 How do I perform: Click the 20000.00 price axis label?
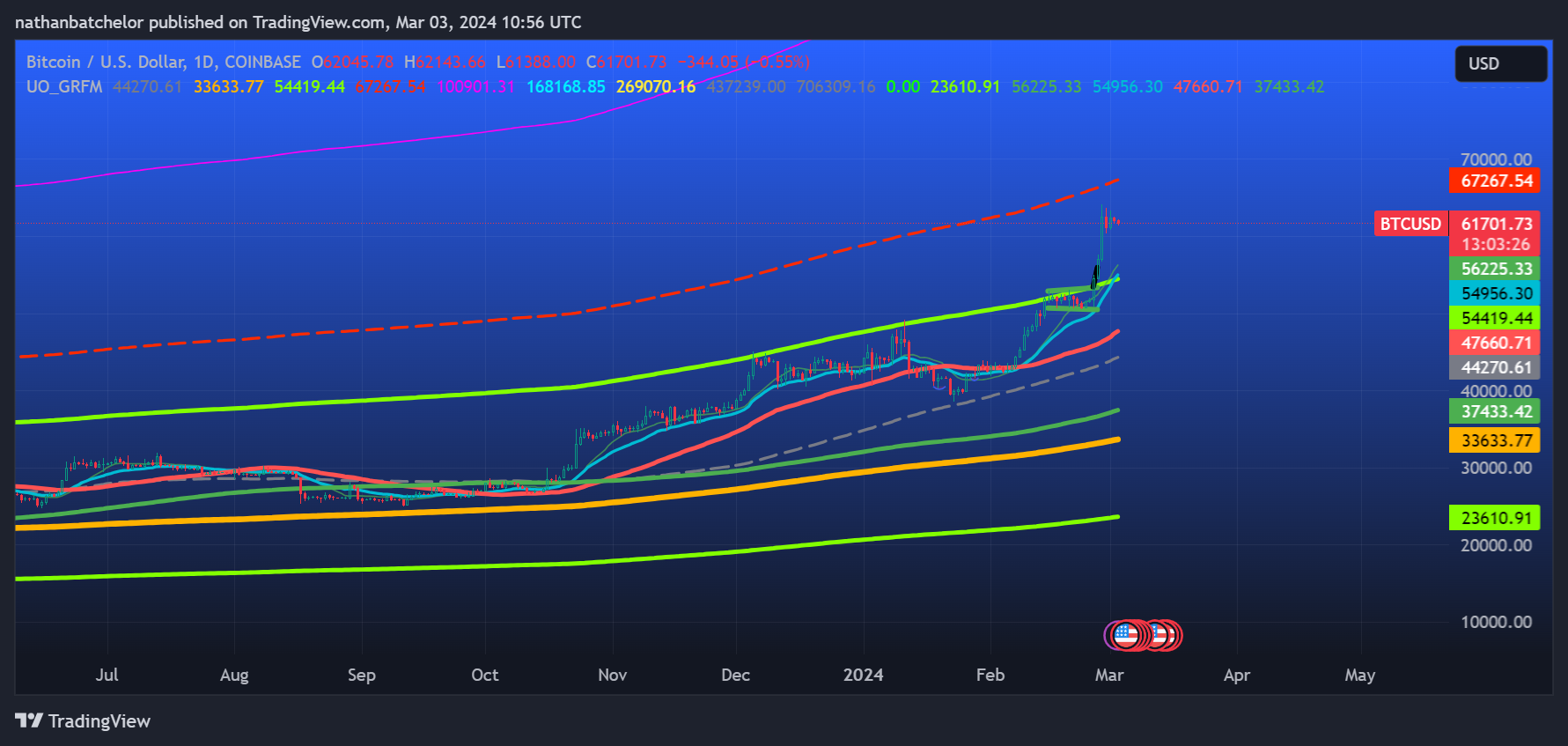click(x=1496, y=545)
